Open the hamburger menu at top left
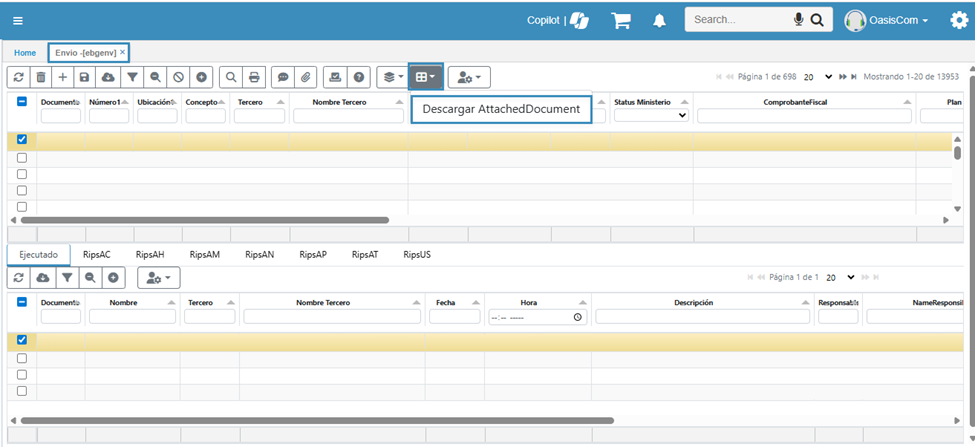975x447 pixels. [x=19, y=20]
